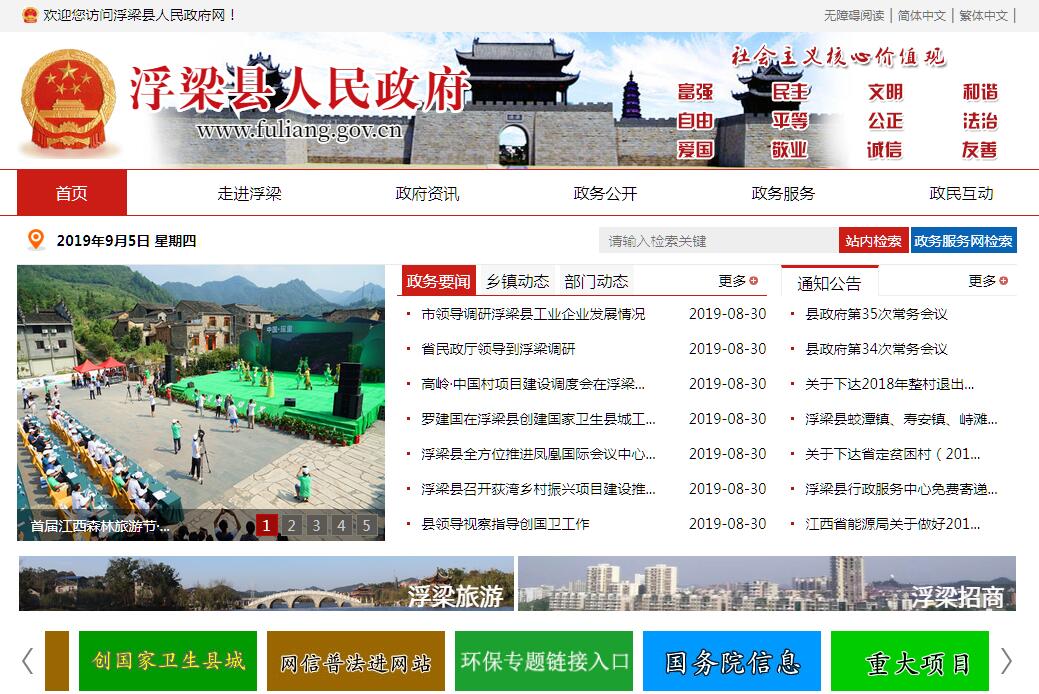This screenshot has height=694, width=1039.
Task: Click the search keyword input field
Action: [718, 241]
